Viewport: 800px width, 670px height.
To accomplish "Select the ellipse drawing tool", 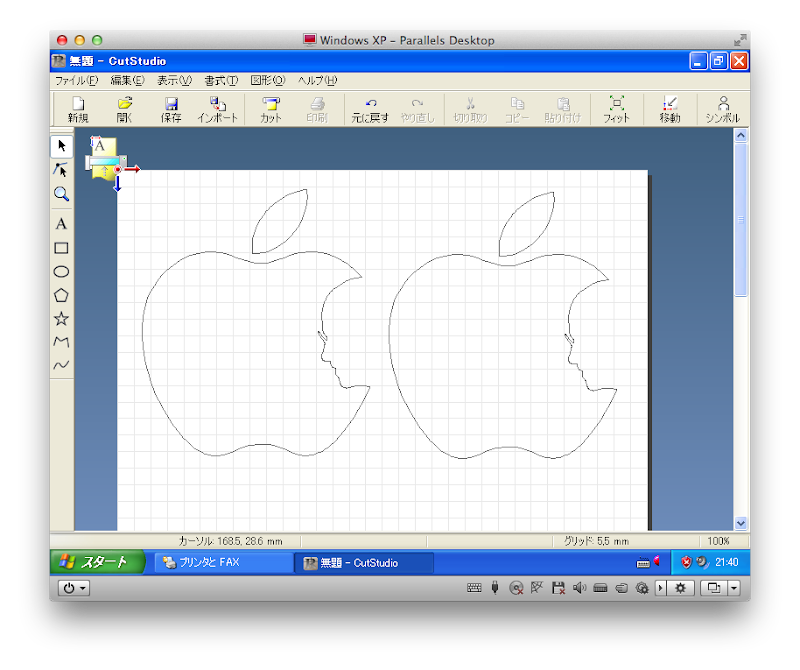I will 61,271.
